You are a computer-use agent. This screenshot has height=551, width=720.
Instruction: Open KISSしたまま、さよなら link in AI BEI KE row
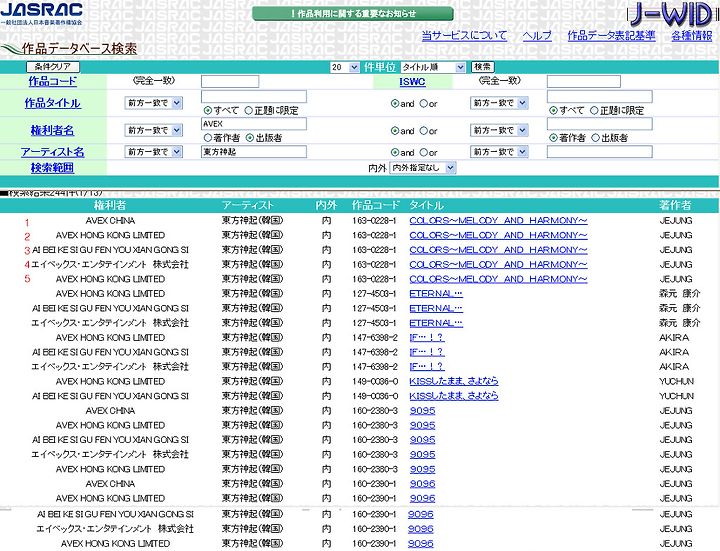(454, 396)
